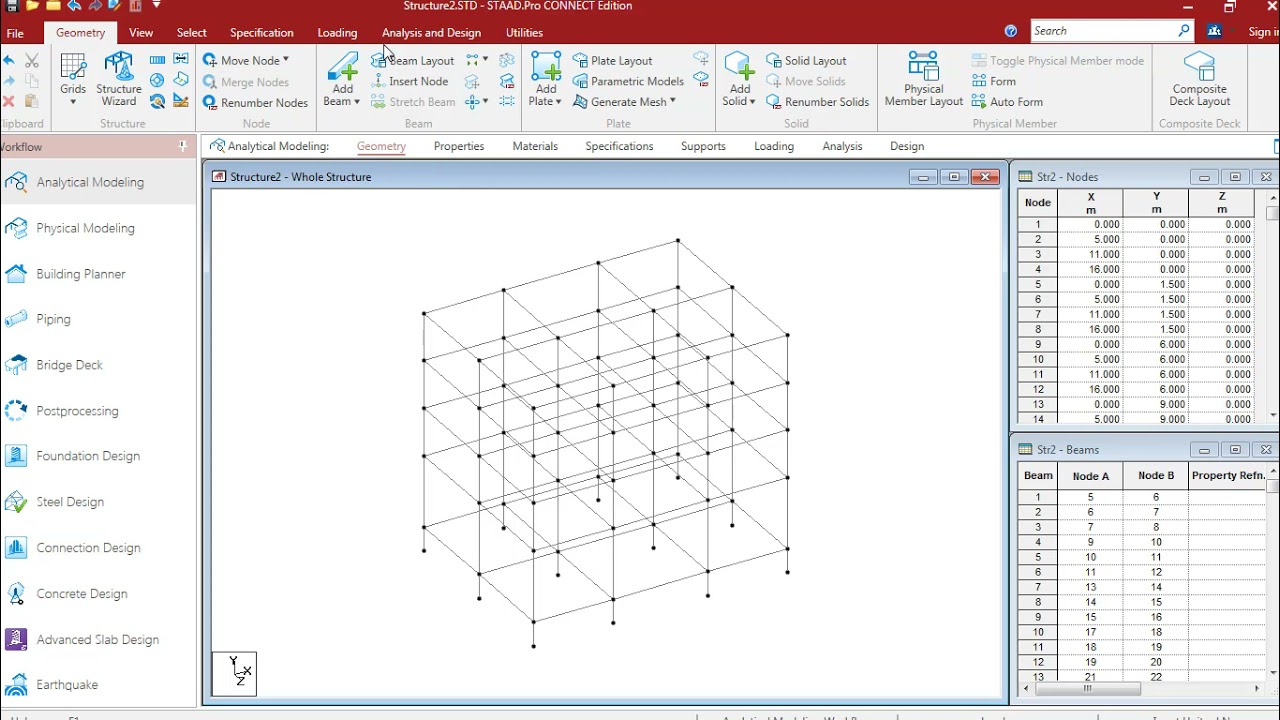
Task: Switch to the View ribbon tab
Action: 141,33
